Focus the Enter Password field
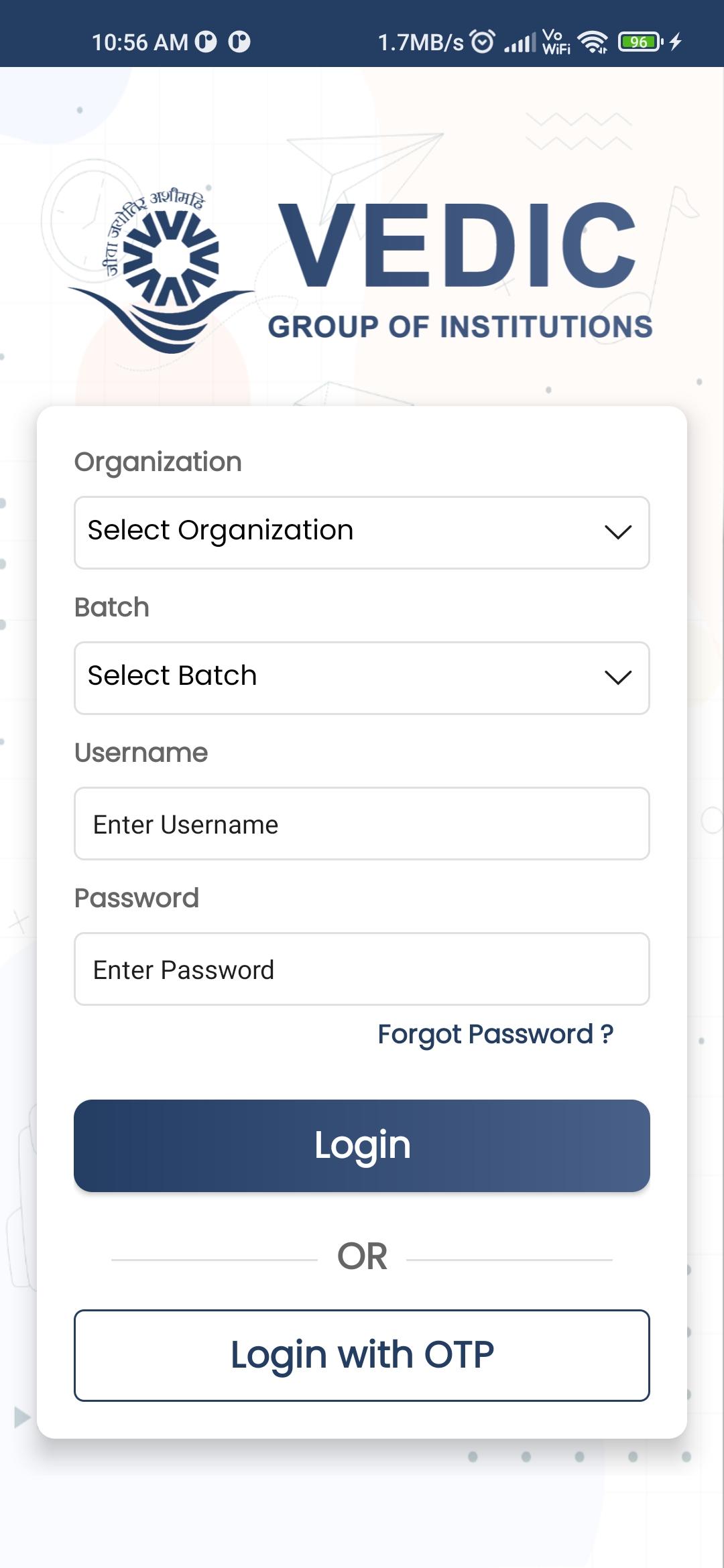 (362, 969)
